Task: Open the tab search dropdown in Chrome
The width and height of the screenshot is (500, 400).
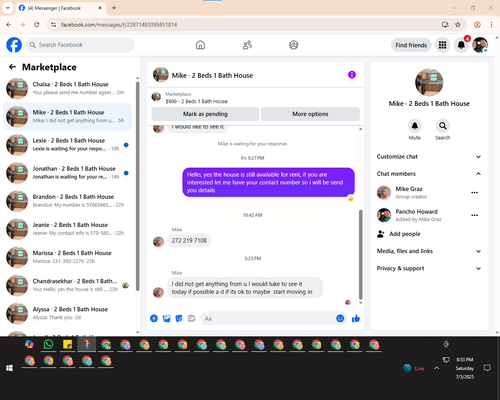Action: click(x=8, y=8)
